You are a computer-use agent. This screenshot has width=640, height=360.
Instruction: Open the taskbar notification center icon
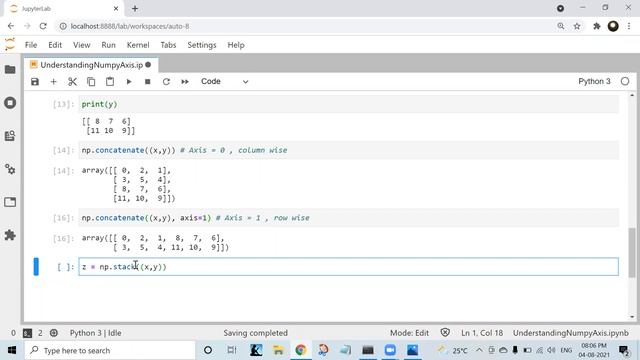click(624, 350)
